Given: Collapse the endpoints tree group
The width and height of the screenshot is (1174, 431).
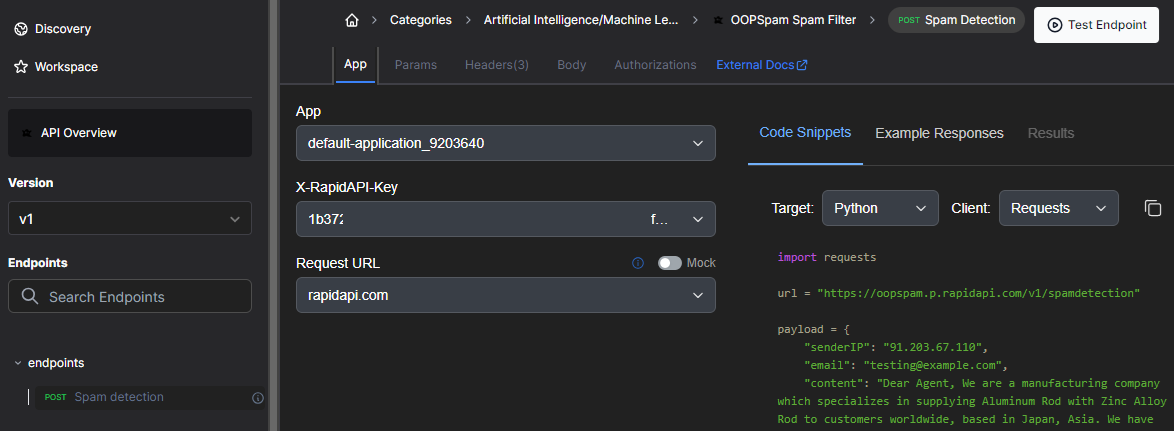Looking at the screenshot, I should coord(18,363).
